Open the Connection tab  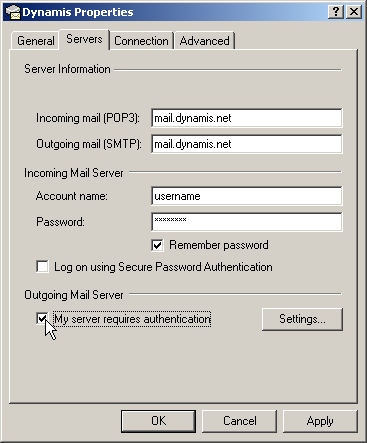(141, 41)
